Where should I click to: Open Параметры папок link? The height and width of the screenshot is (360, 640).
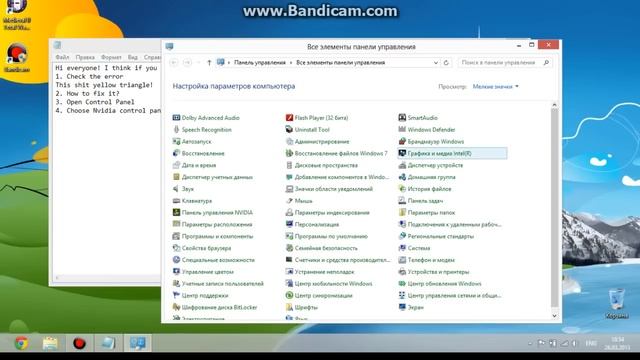(x=431, y=212)
